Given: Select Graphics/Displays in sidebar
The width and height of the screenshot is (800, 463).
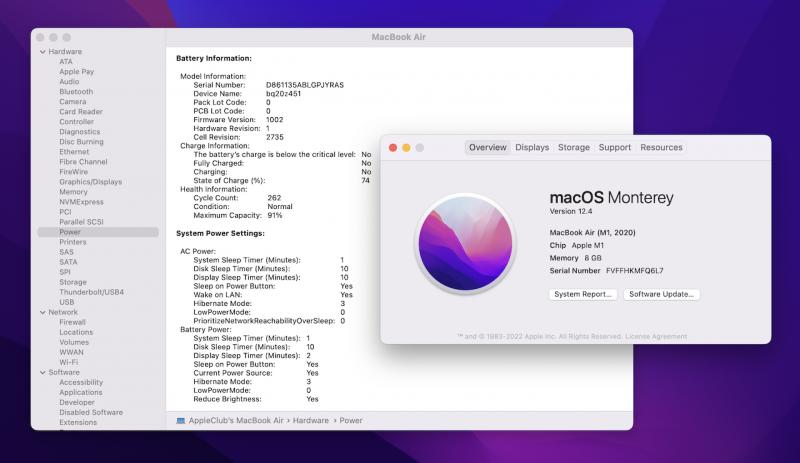Looking at the screenshot, I should pyautogui.click(x=90, y=182).
